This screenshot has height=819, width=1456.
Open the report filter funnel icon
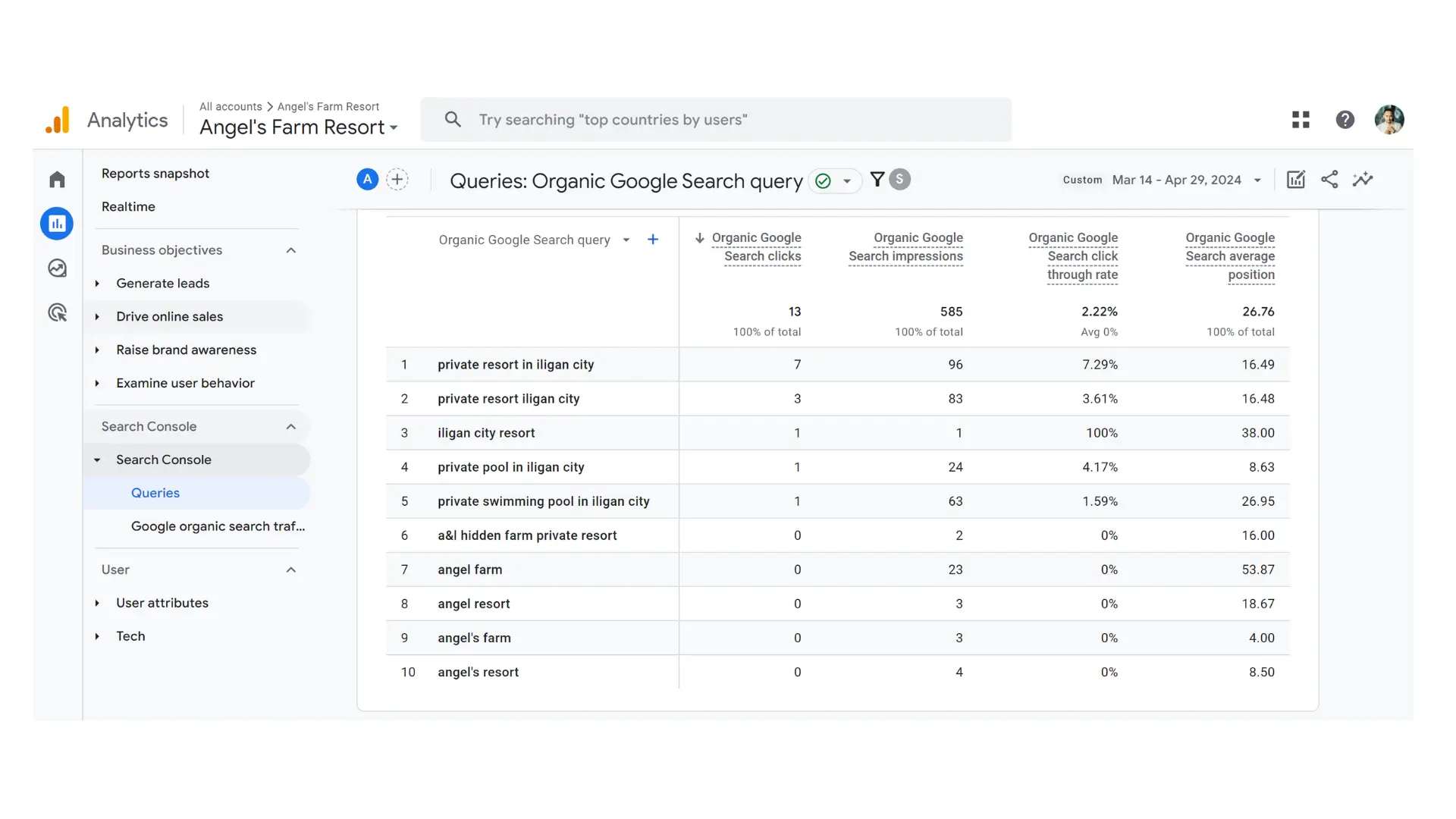(877, 179)
